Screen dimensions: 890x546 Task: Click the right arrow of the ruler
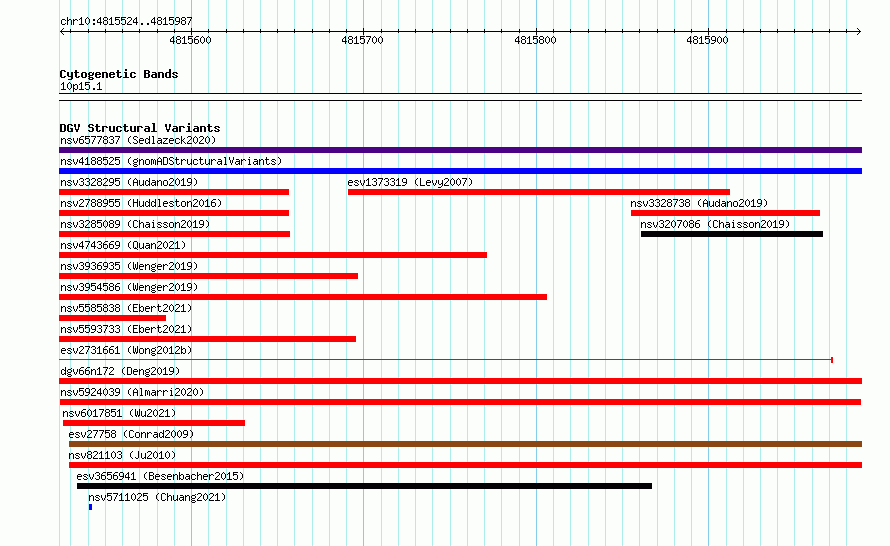[x=858, y=32]
